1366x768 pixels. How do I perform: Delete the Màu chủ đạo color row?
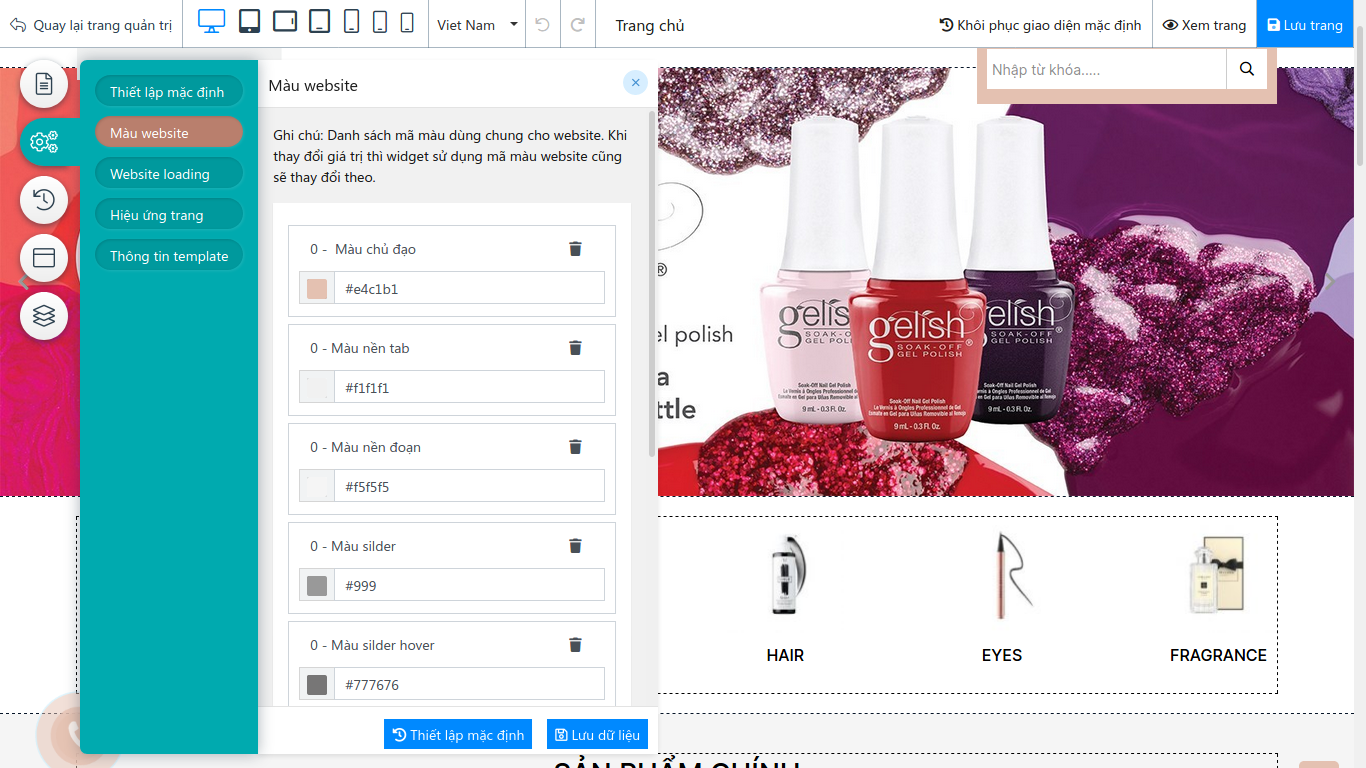(x=575, y=249)
